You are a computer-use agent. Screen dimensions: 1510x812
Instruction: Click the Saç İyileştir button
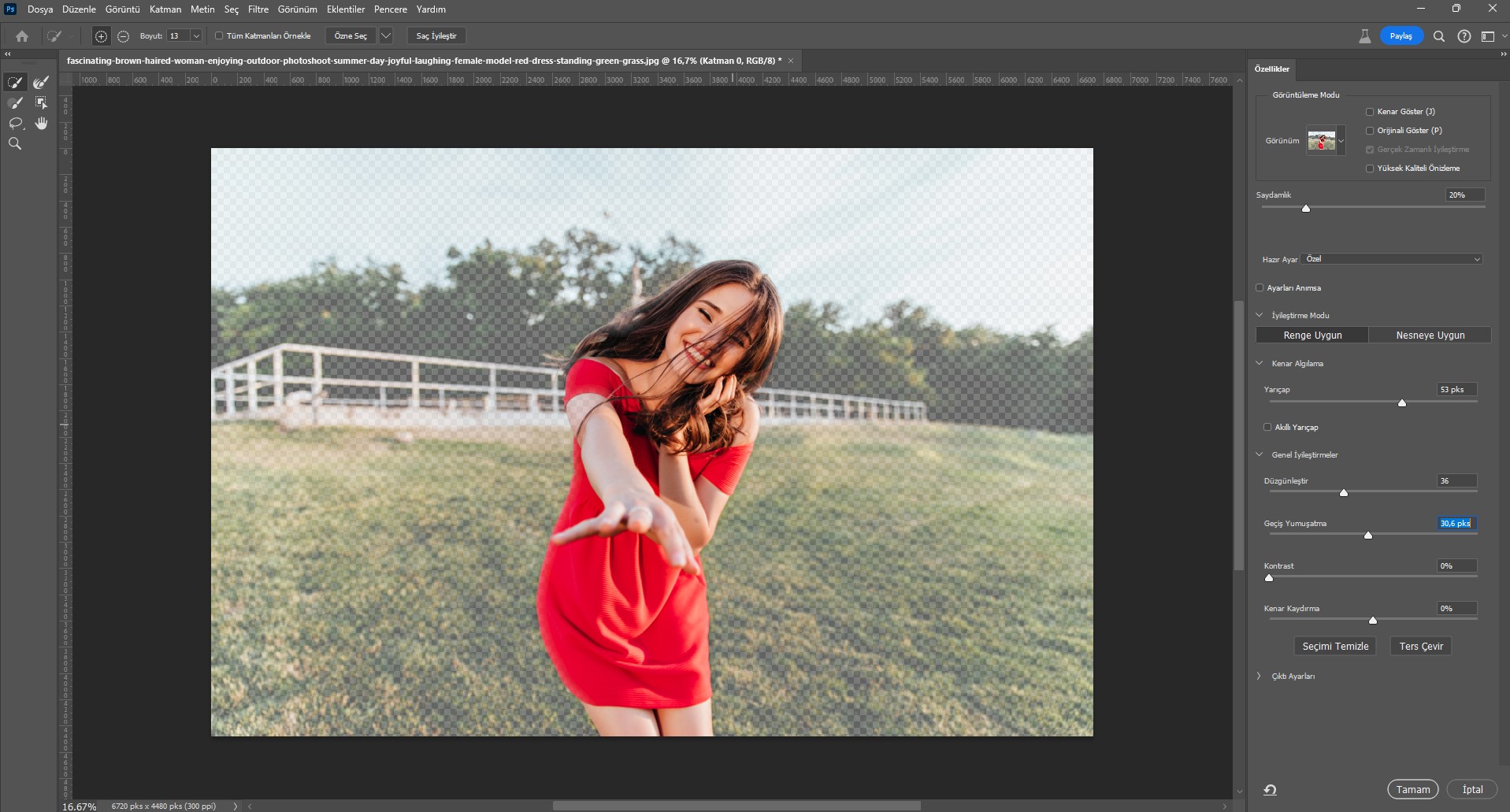click(x=436, y=36)
